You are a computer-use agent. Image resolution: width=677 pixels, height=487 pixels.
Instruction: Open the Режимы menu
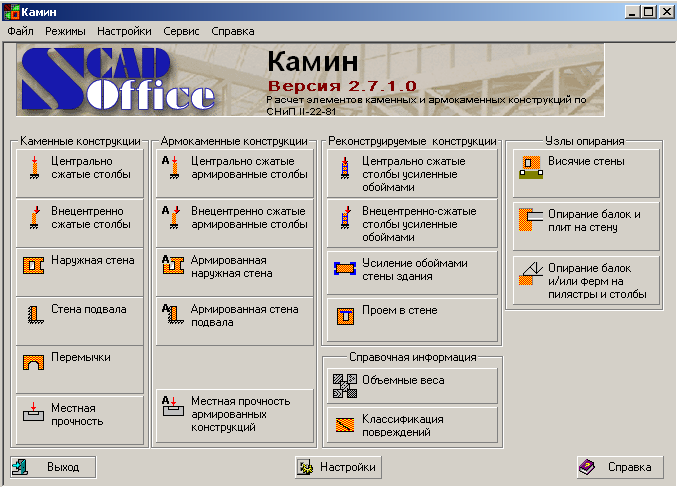tap(65, 31)
